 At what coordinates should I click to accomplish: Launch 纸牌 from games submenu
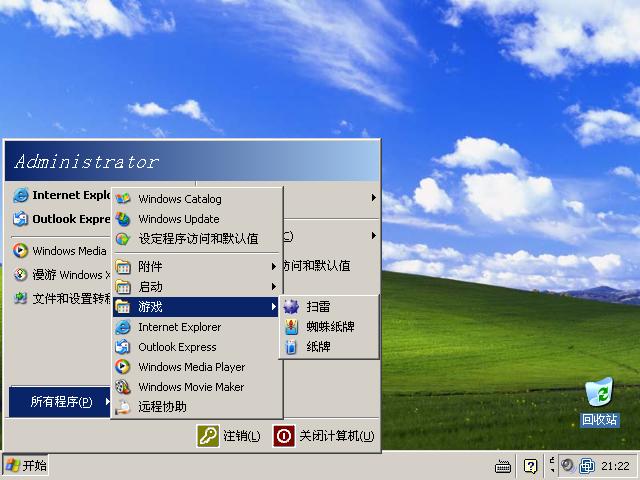pos(329,347)
